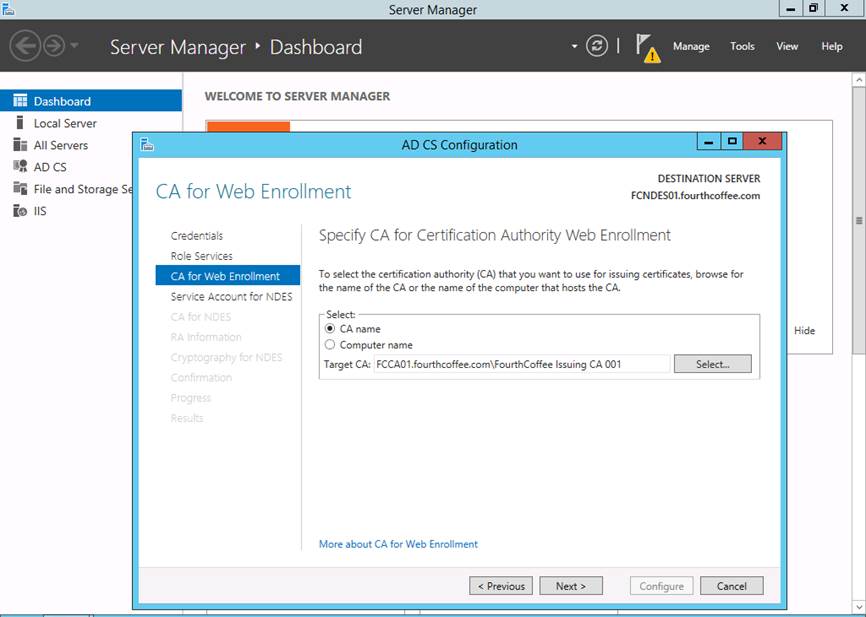Screen dimensions: 866x617
Task: Open dropdown arrow beside refresh icon
Action: click(574, 46)
